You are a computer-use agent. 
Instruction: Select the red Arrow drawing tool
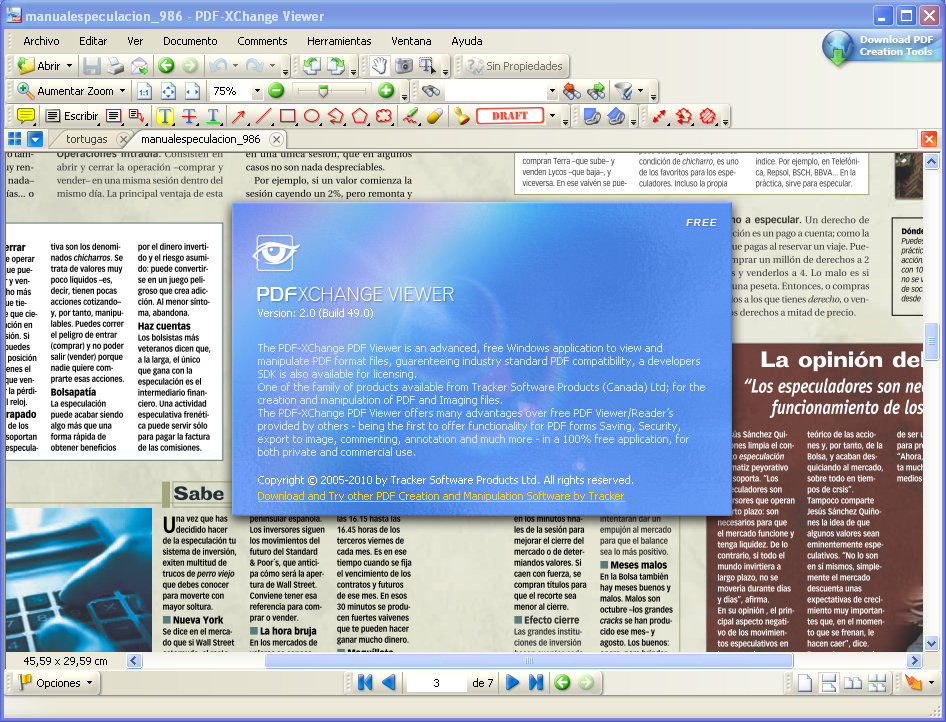[x=239, y=116]
